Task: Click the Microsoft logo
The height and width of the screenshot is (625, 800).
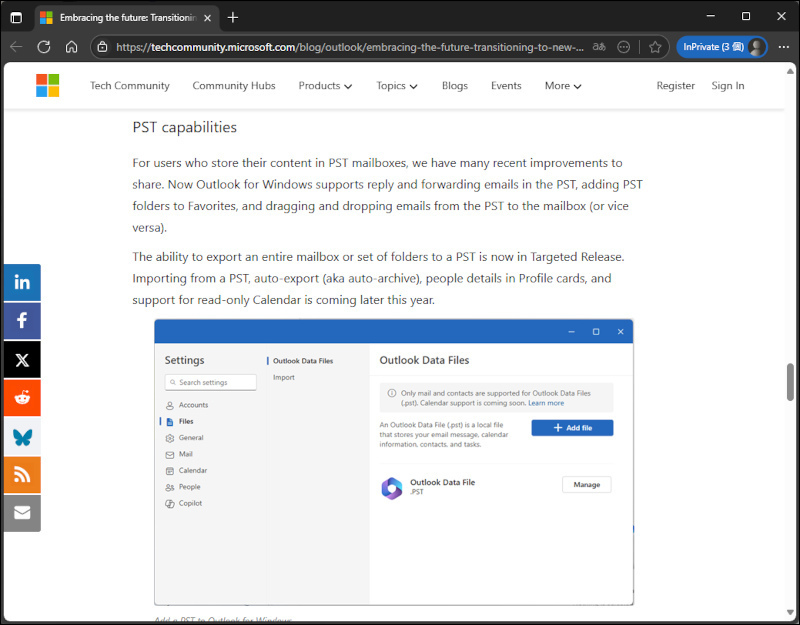Action: click(47, 85)
